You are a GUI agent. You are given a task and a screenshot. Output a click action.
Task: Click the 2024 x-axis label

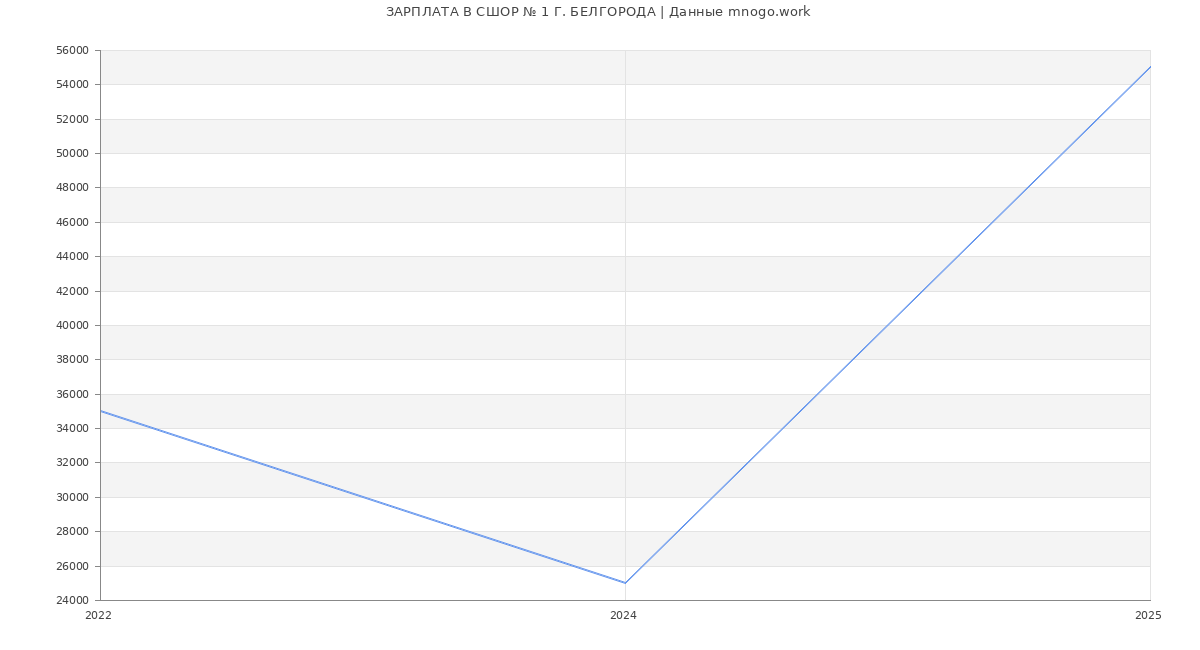tap(623, 616)
